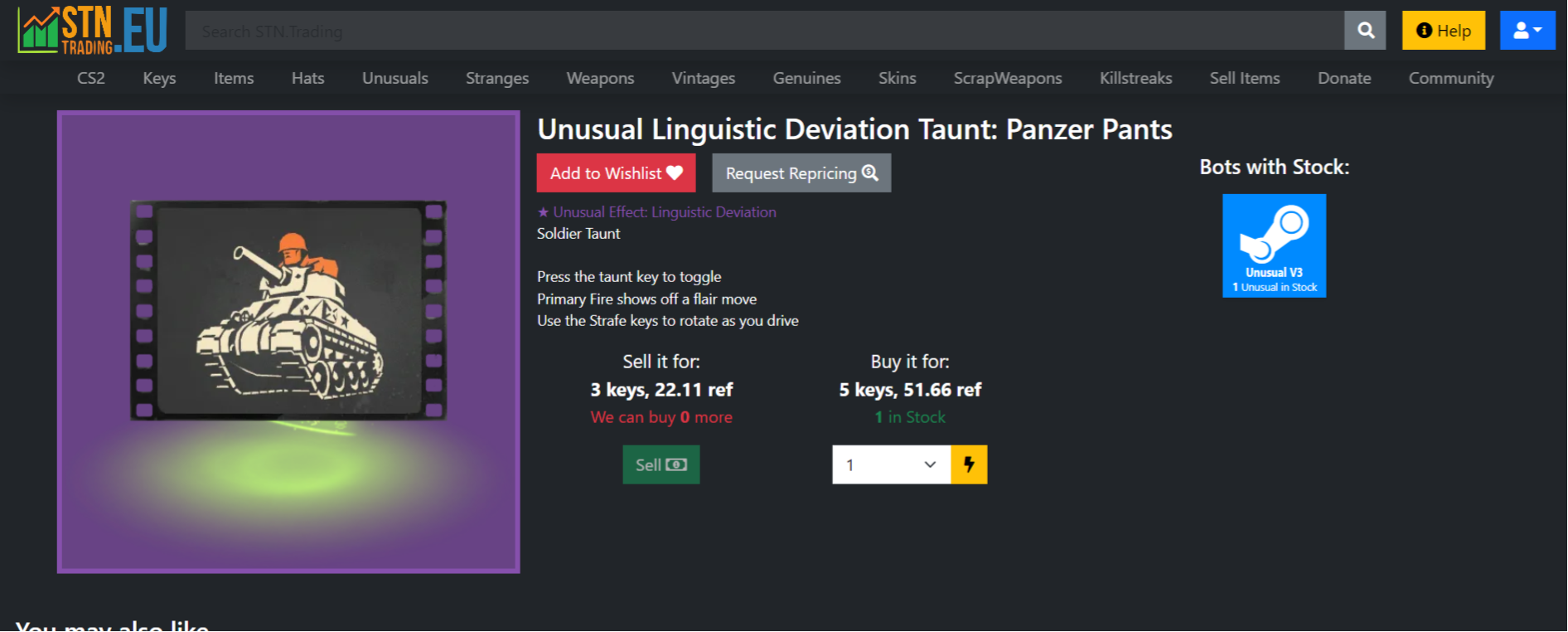Click the green Sell button
1568x632 pixels.
(x=661, y=464)
